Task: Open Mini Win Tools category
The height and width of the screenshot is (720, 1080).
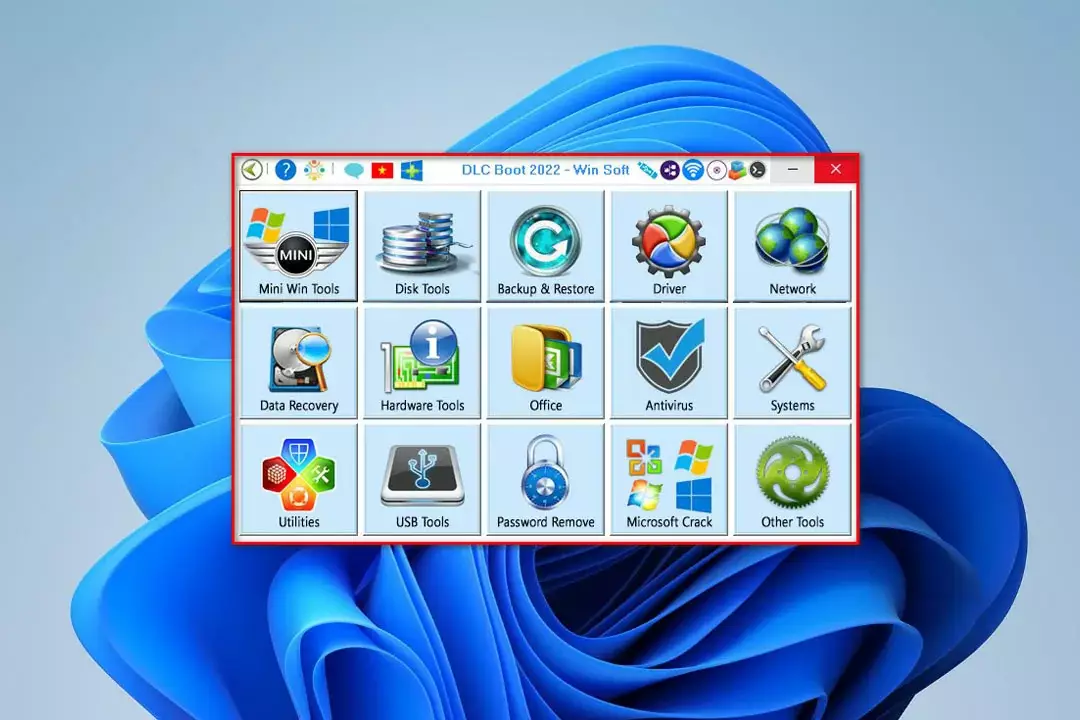Action: (298, 246)
